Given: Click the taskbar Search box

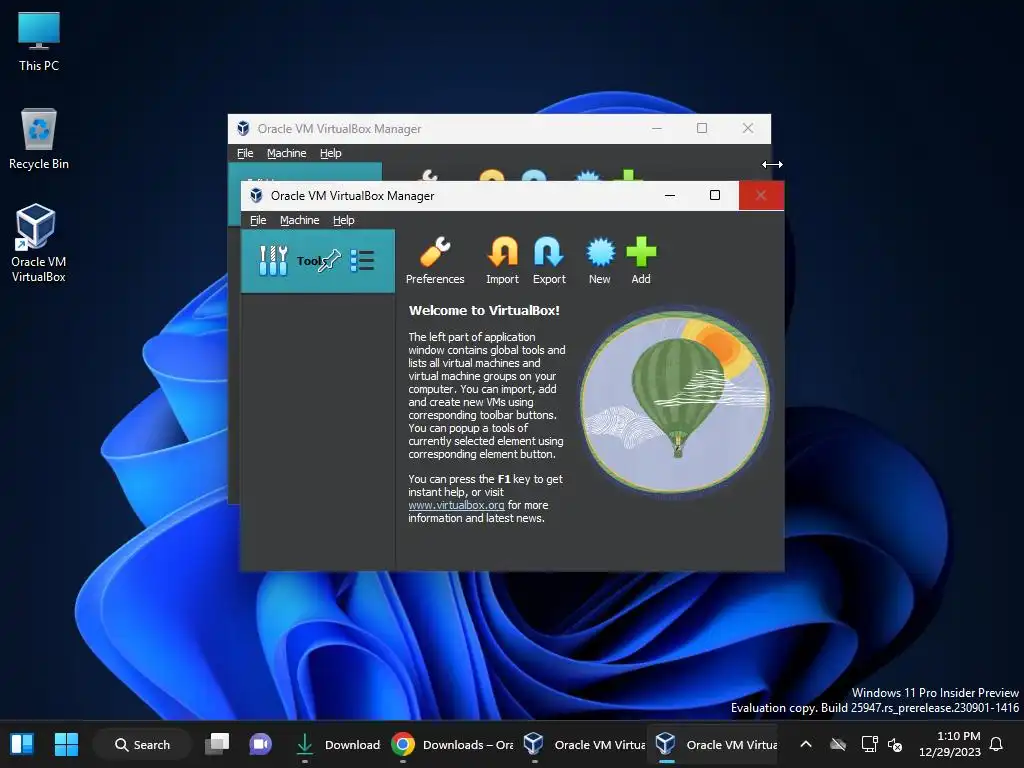Looking at the screenshot, I should point(142,744).
